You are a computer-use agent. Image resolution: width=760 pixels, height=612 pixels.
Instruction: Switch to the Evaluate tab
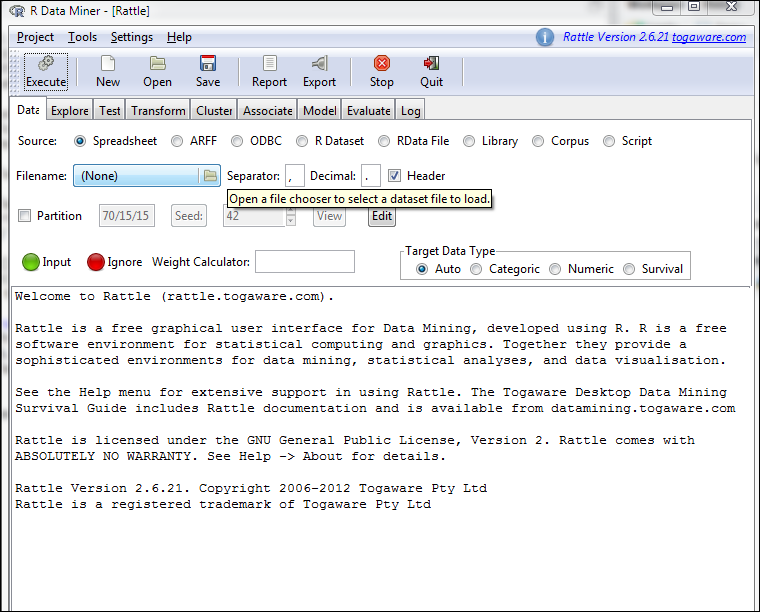pos(368,110)
